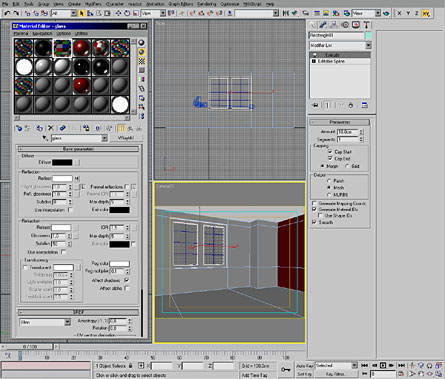
Task: Select the Grid capping radio button
Action: click(x=347, y=166)
